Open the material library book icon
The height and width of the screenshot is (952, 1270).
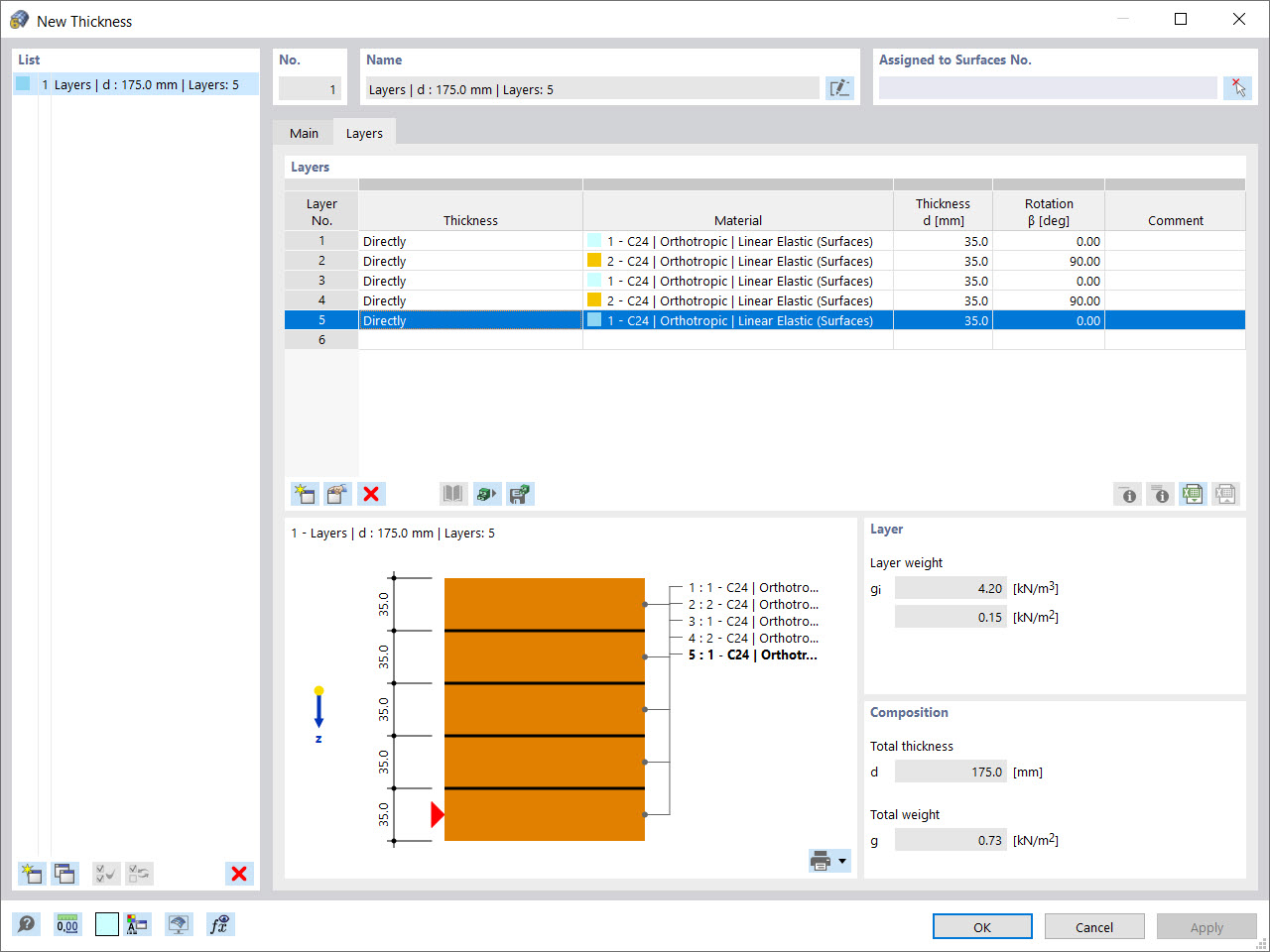click(x=453, y=494)
